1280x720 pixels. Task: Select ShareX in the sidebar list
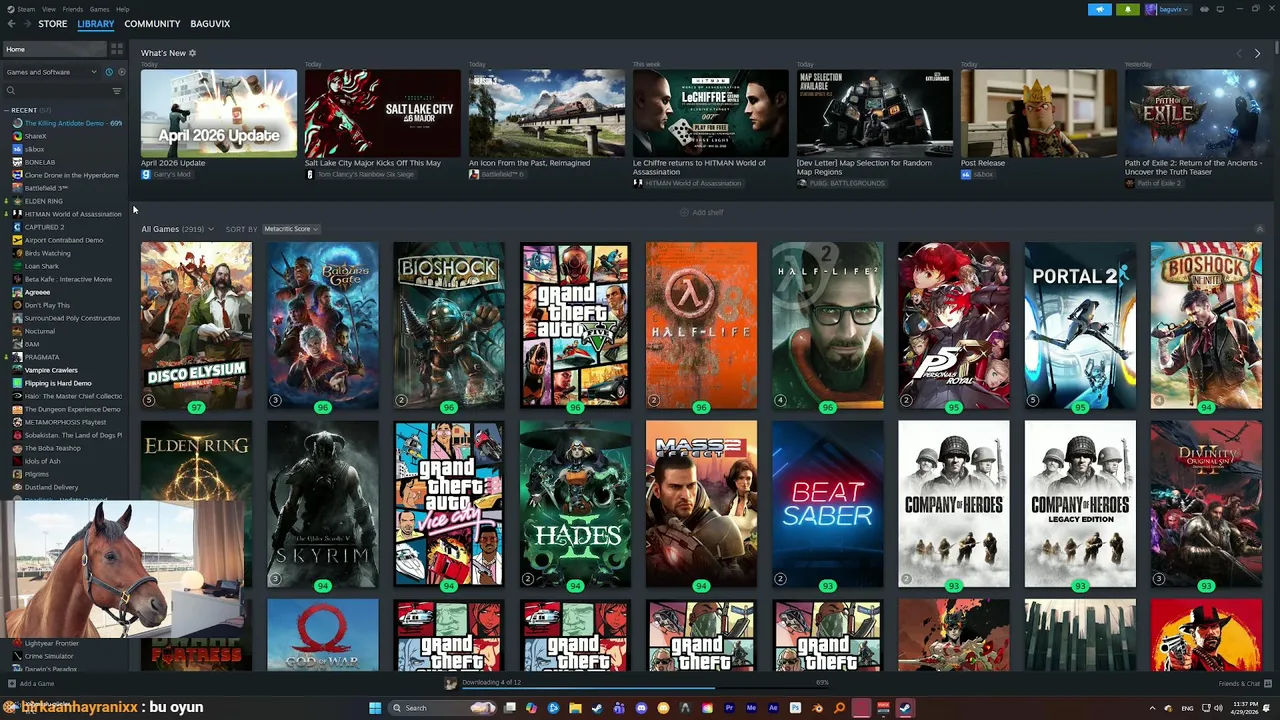pos(30,136)
